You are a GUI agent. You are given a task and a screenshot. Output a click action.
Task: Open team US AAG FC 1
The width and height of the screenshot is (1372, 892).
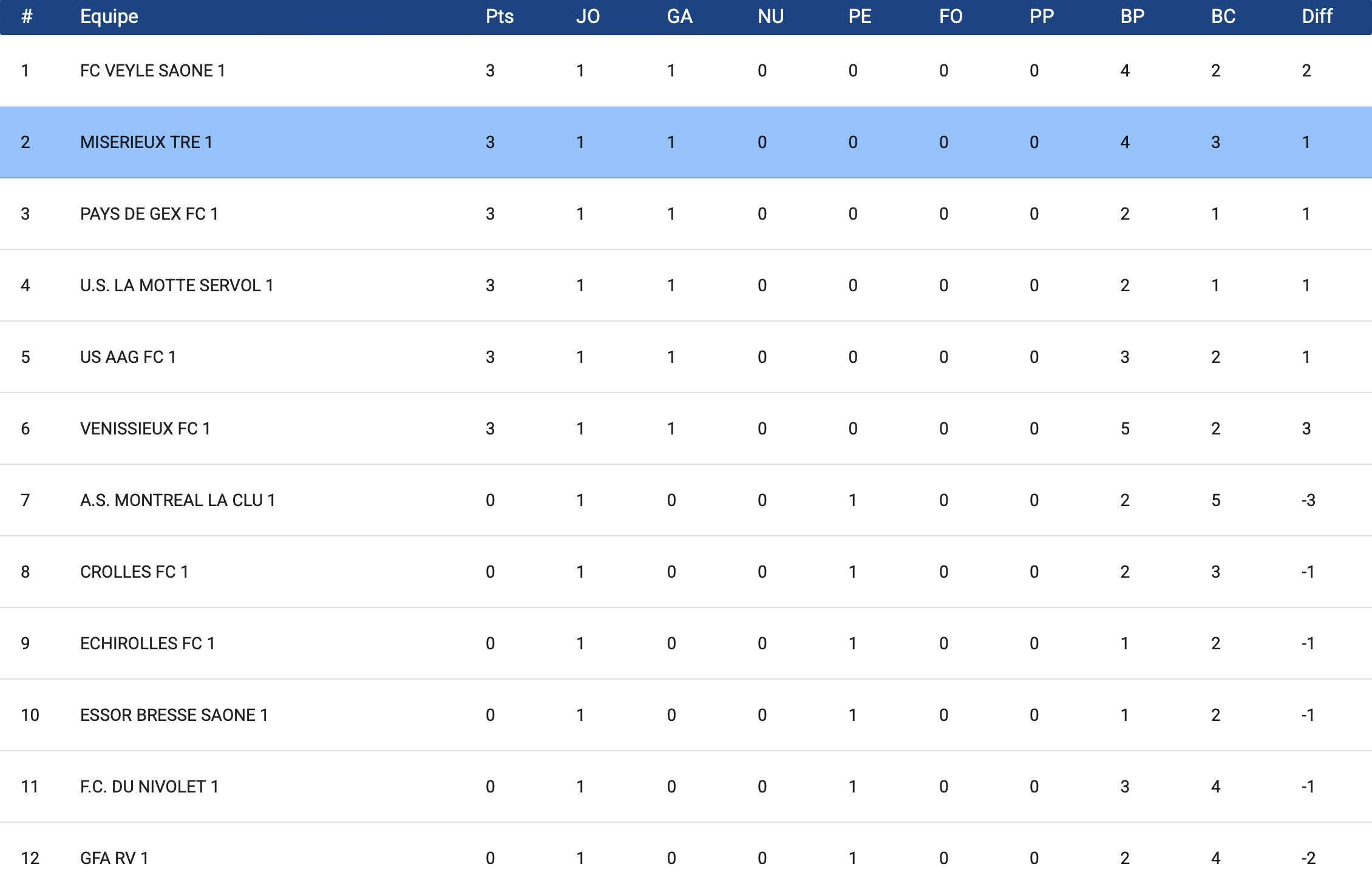pyautogui.click(x=128, y=357)
